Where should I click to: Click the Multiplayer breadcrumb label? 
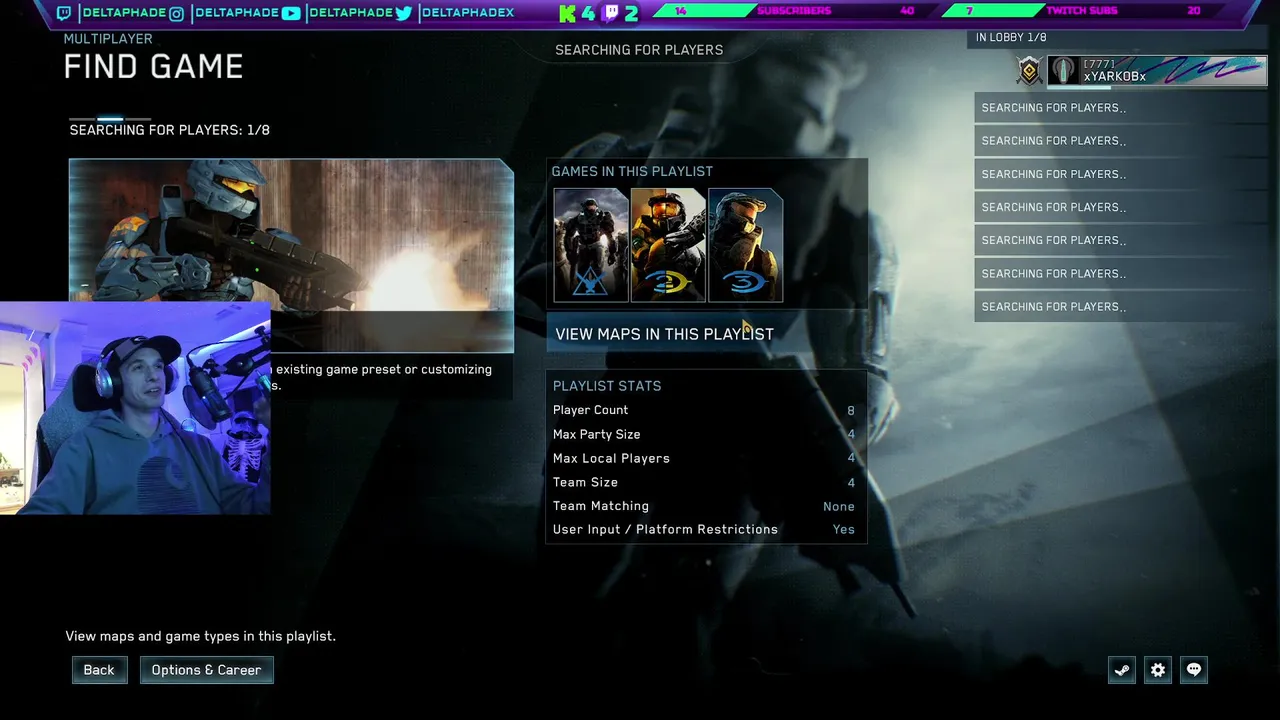tap(108, 39)
